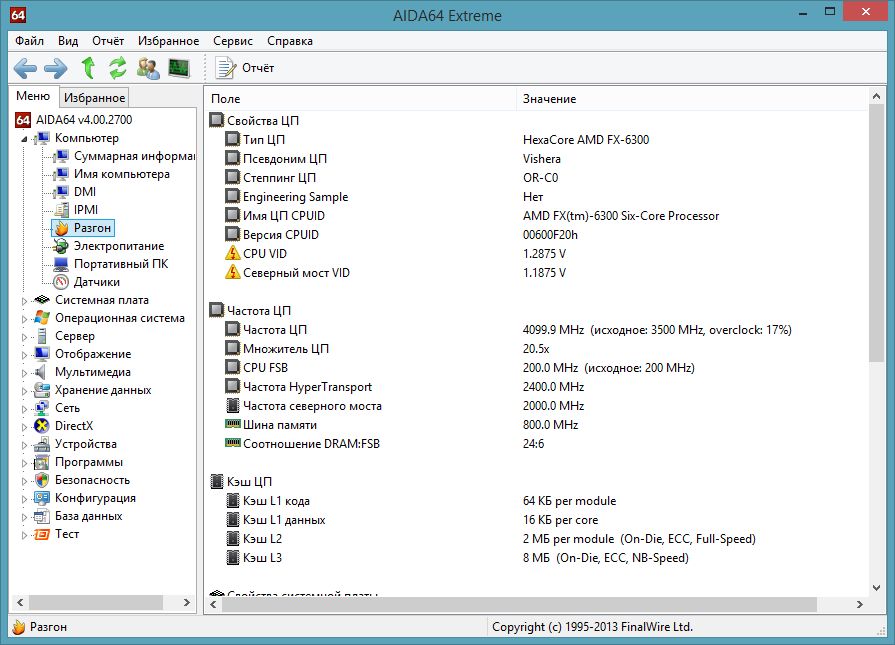Click the warning icon beside CPU VID

click(x=232, y=253)
